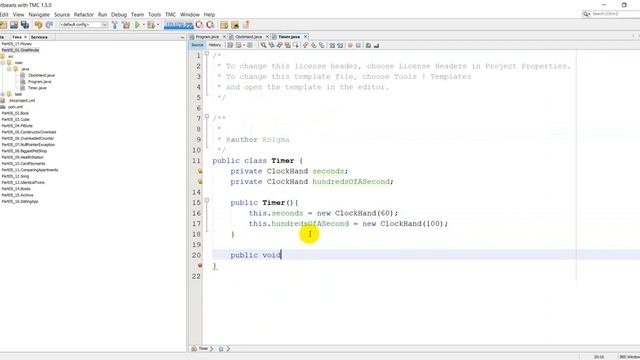Click the Build Project hammer icon
The image size is (640, 360).
(115, 25)
